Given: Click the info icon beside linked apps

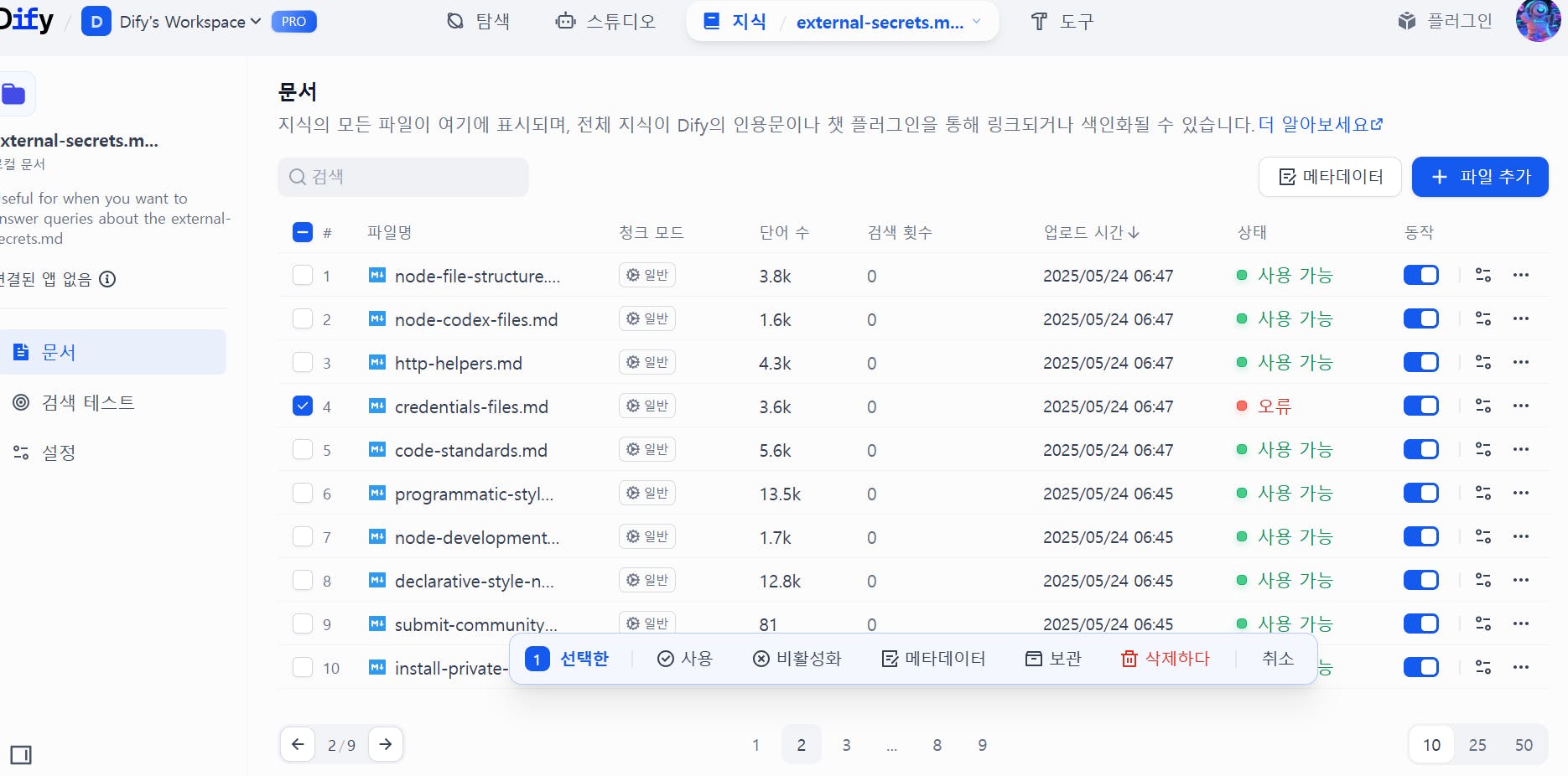Looking at the screenshot, I should click(x=107, y=279).
